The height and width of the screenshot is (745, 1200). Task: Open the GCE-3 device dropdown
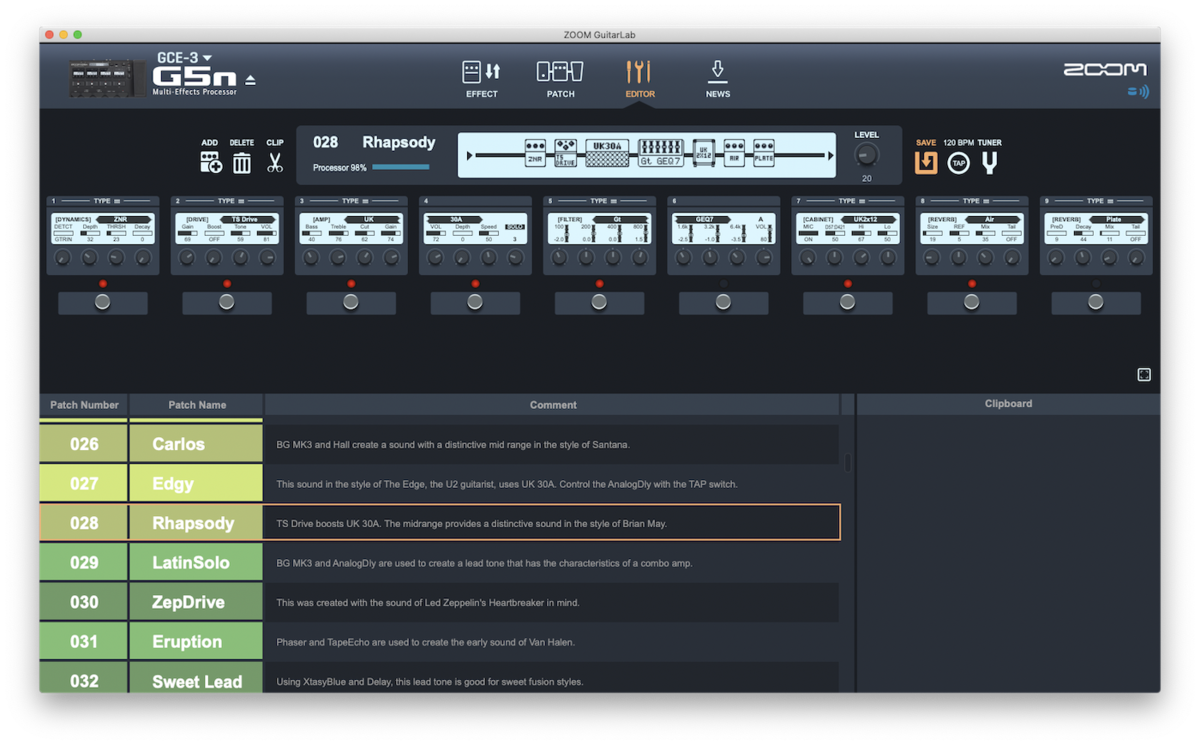pyautogui.click(x=184, y=58)
